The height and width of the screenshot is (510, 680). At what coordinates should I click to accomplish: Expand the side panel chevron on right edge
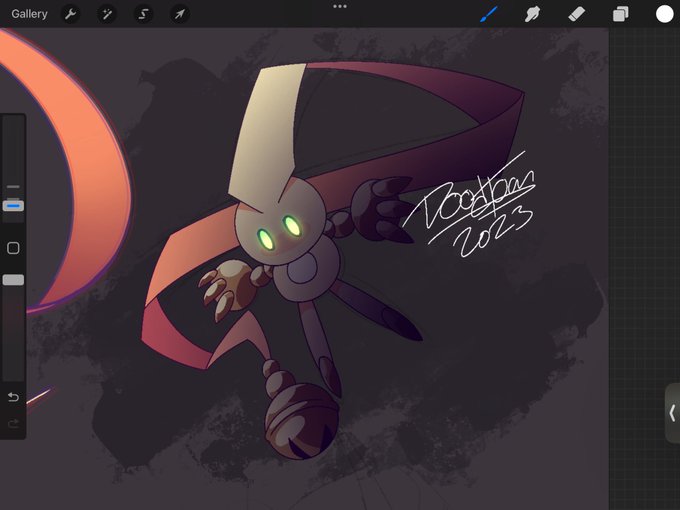pyautogui.click(x=672, y=413)
